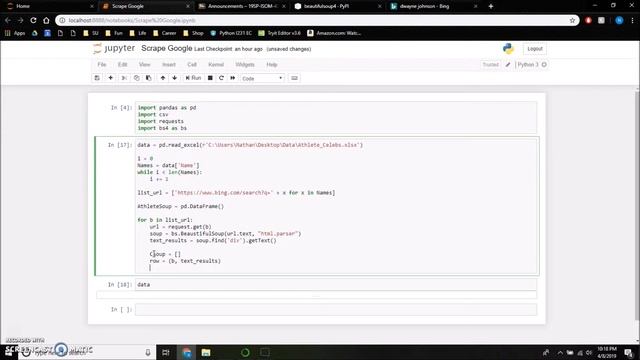Open the View menu
Viewport: 640px width, 360px height.
point(144,64)
